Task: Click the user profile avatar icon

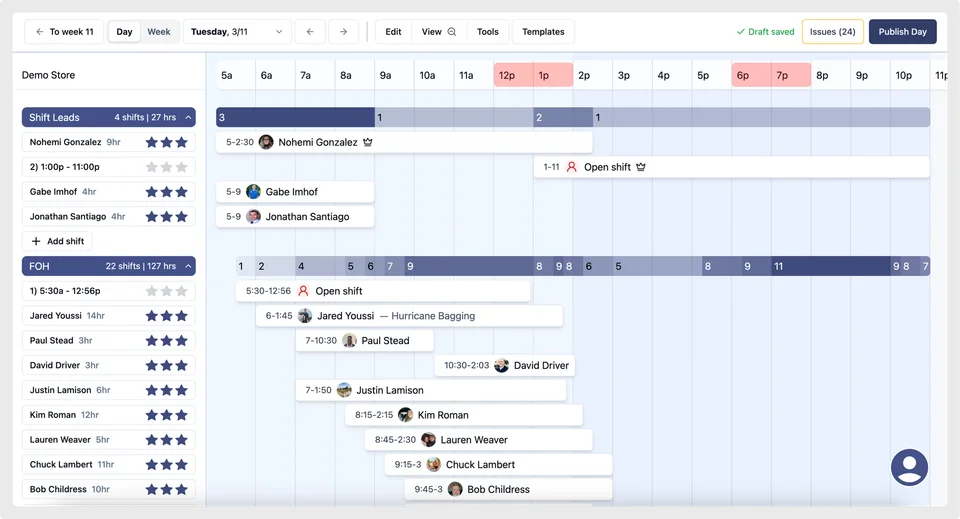Action: click(x=909, y=467)
